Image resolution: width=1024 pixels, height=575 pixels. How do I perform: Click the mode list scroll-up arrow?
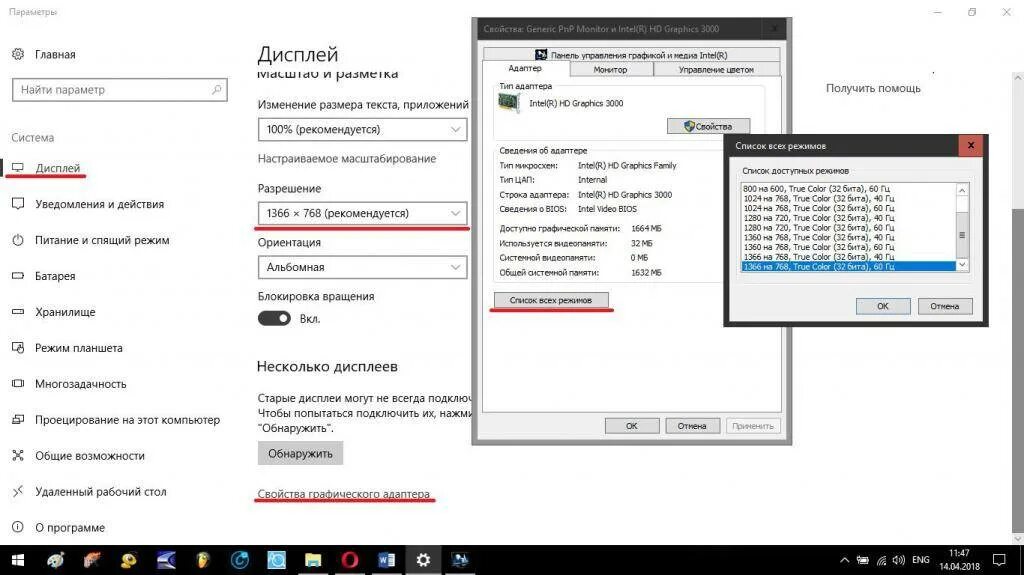point(962,189)
